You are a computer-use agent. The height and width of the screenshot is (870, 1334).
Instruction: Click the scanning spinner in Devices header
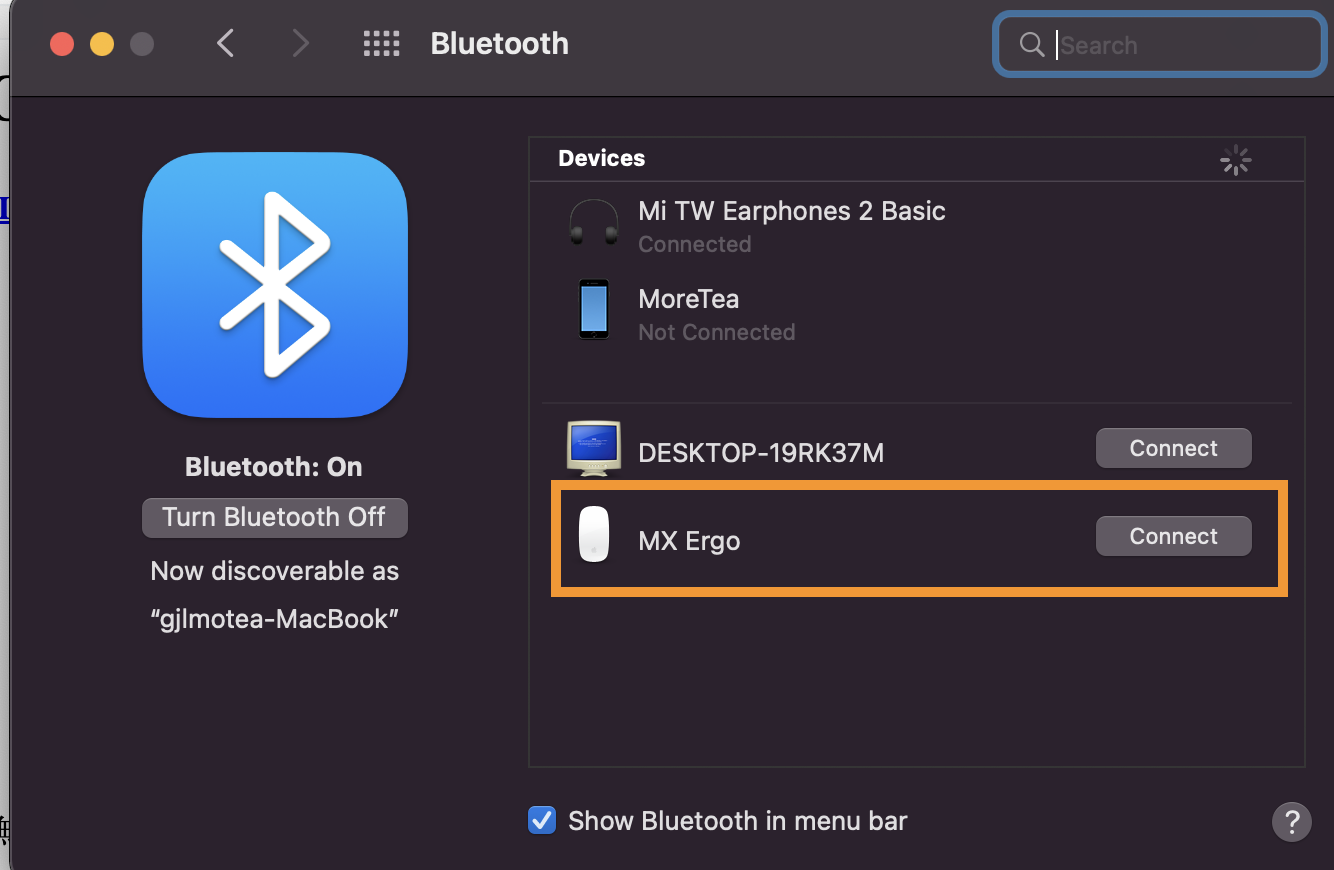click(1236, 159)
